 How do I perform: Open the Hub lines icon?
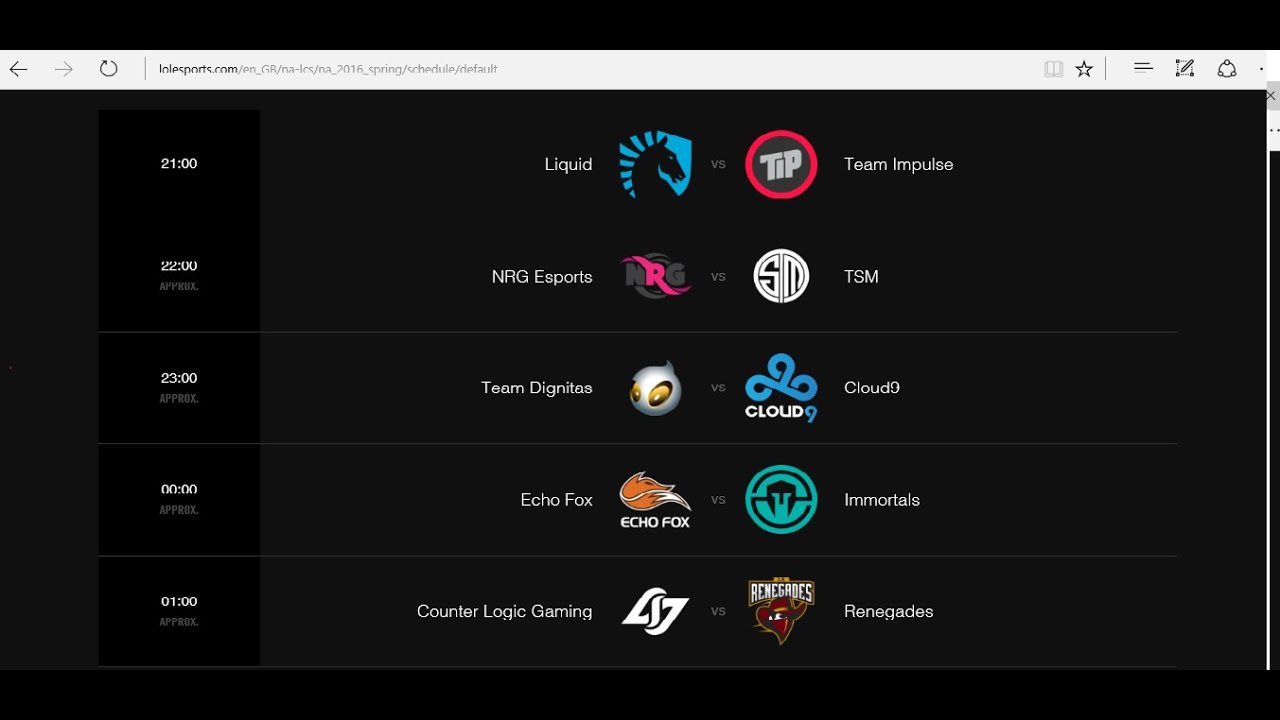1143,68
